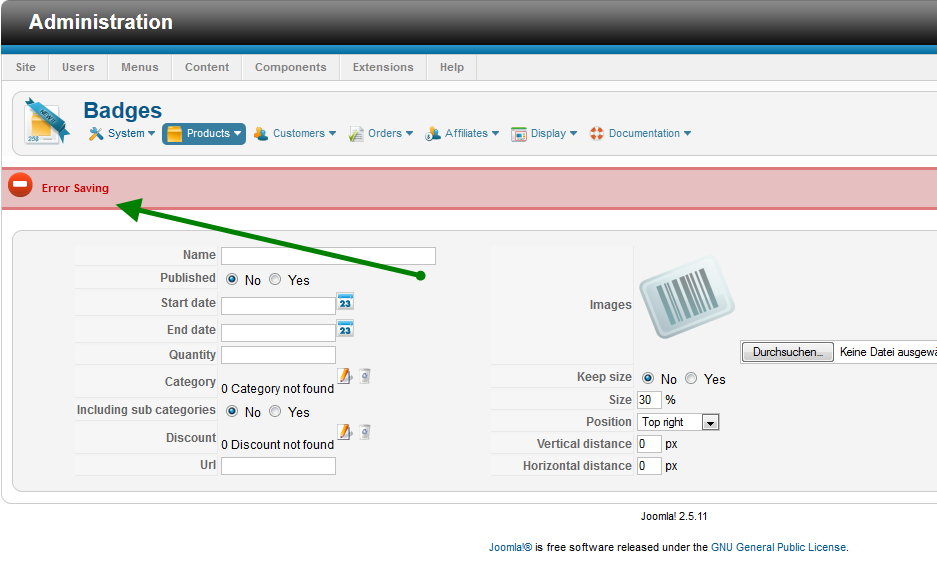Expand the Display dropdown menu

click(574, 133)
